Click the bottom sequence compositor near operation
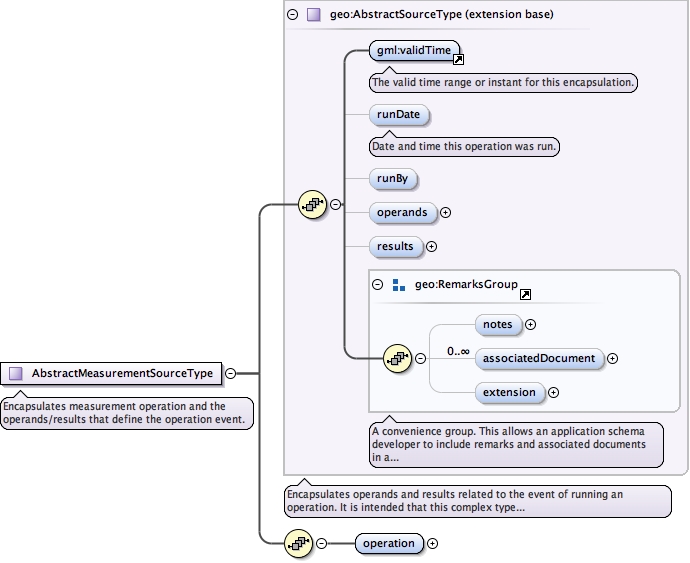 [x=300, y=543]
